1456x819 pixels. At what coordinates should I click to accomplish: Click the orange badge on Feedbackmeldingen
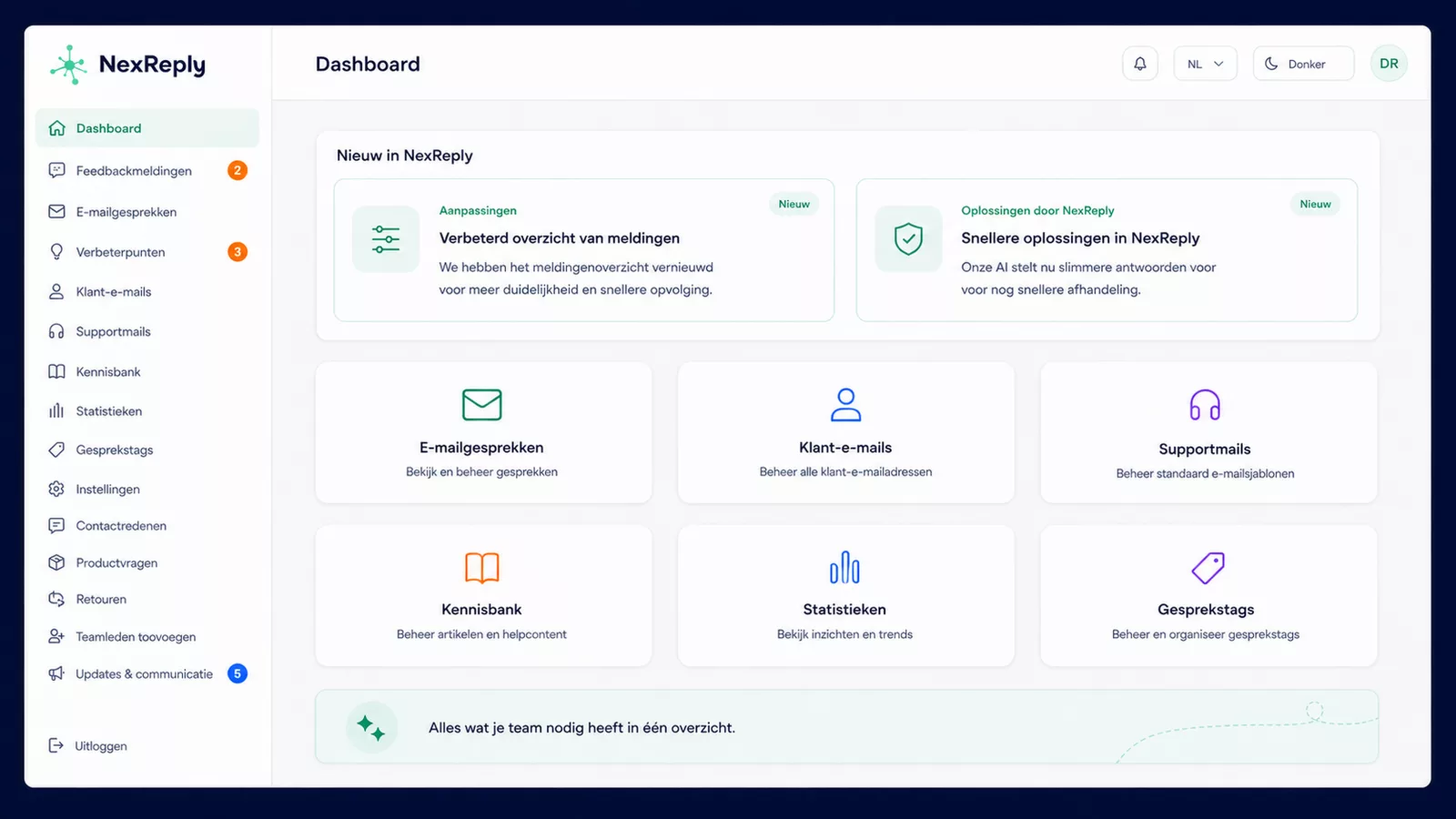238,170
